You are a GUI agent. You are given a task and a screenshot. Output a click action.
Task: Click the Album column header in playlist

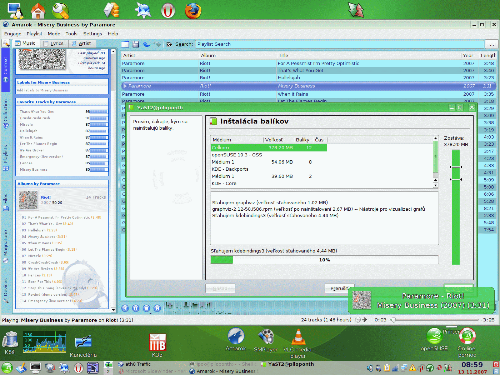[238, 55]
